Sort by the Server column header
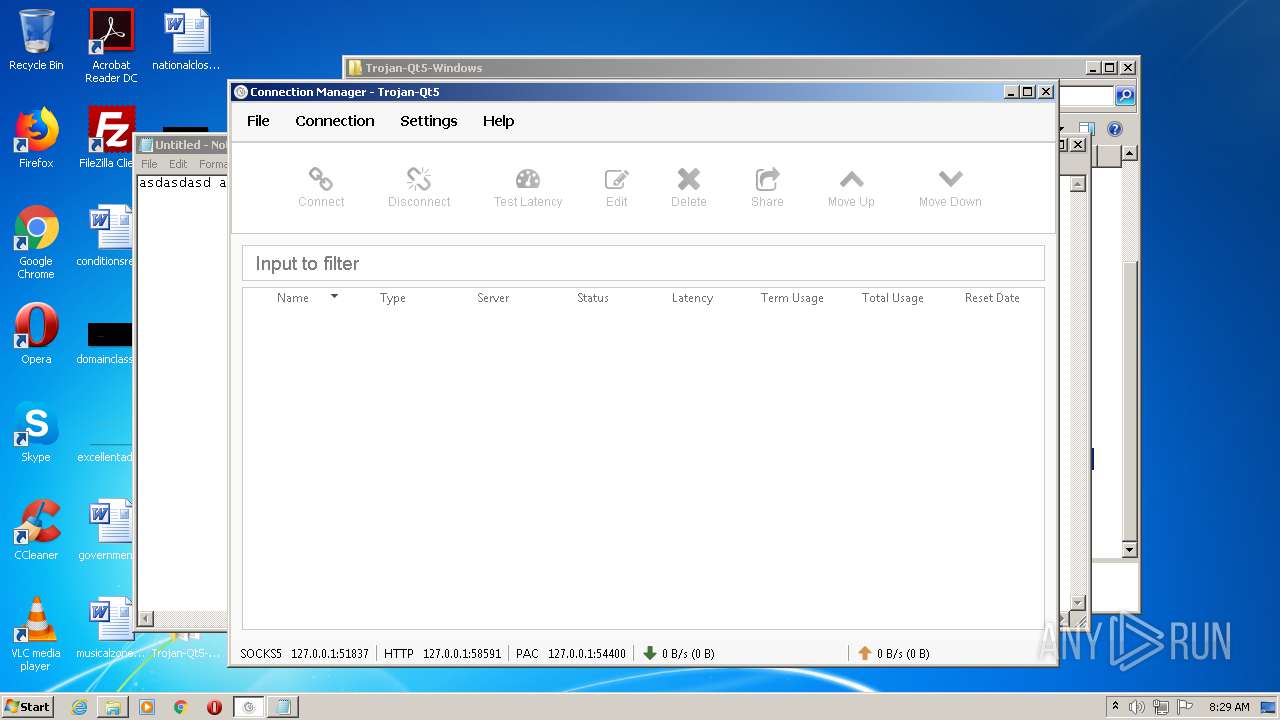Image resolution: width=1280 pixels, height=720 pixels. (x=493, y=298)
